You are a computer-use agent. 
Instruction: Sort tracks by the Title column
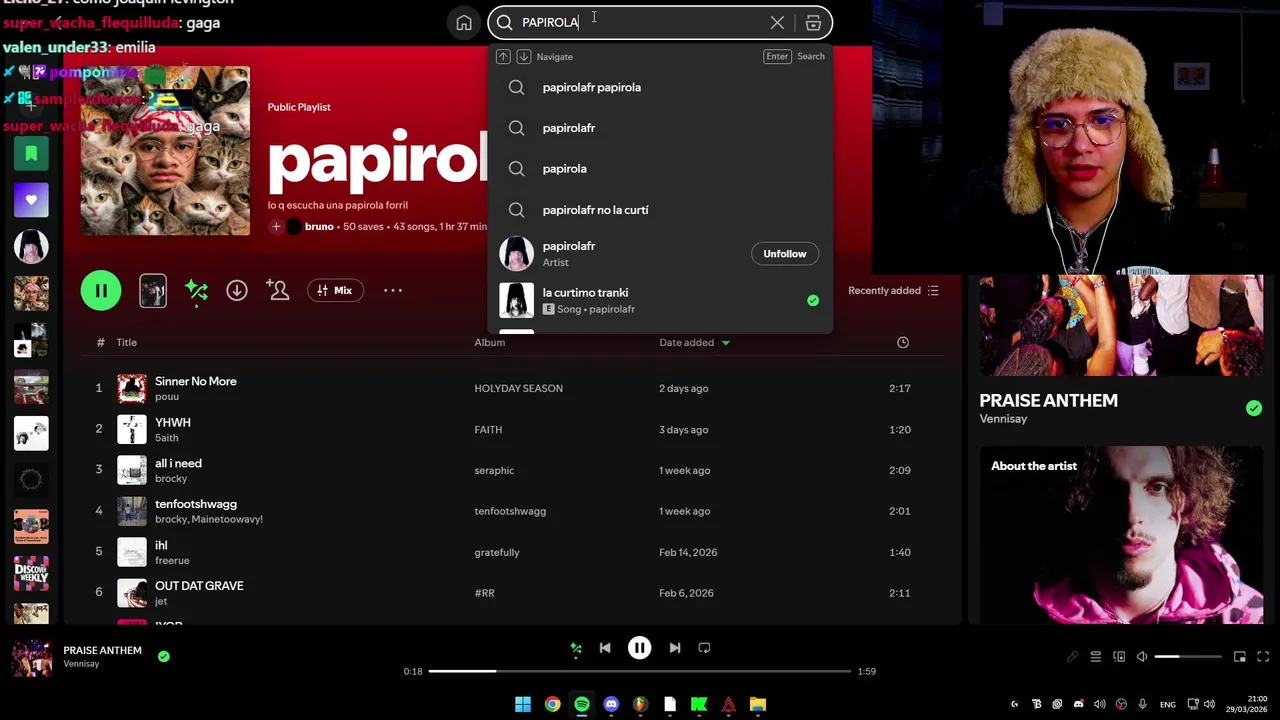[126, 342]
